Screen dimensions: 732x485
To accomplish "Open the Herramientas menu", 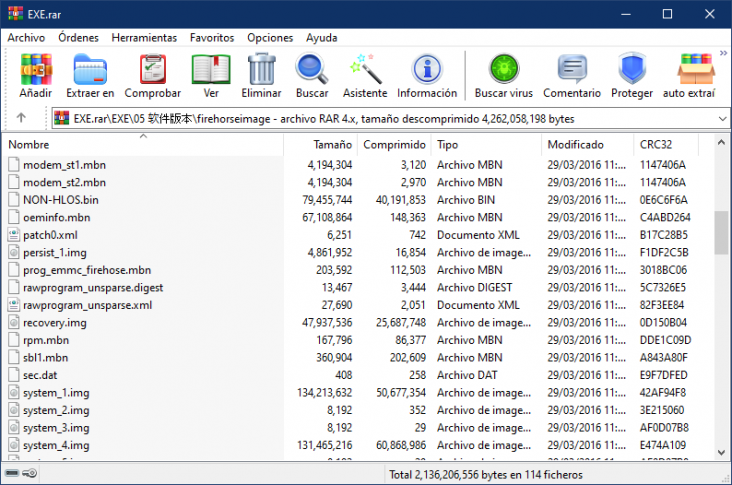I will pos(144,38).
